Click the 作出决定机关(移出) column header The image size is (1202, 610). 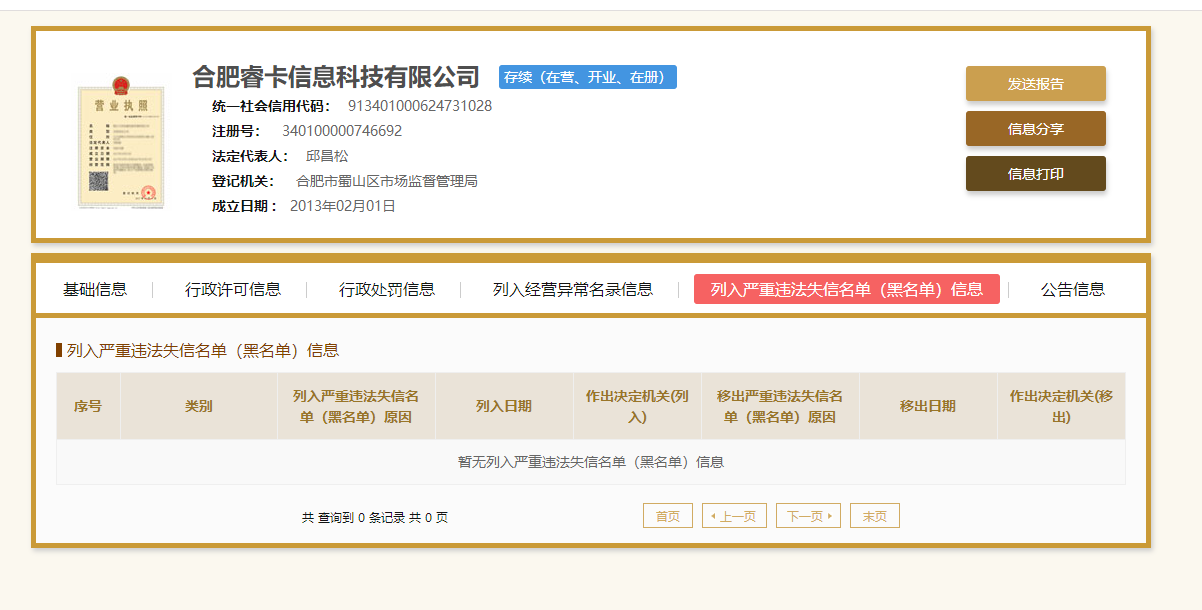point(1061,406)
